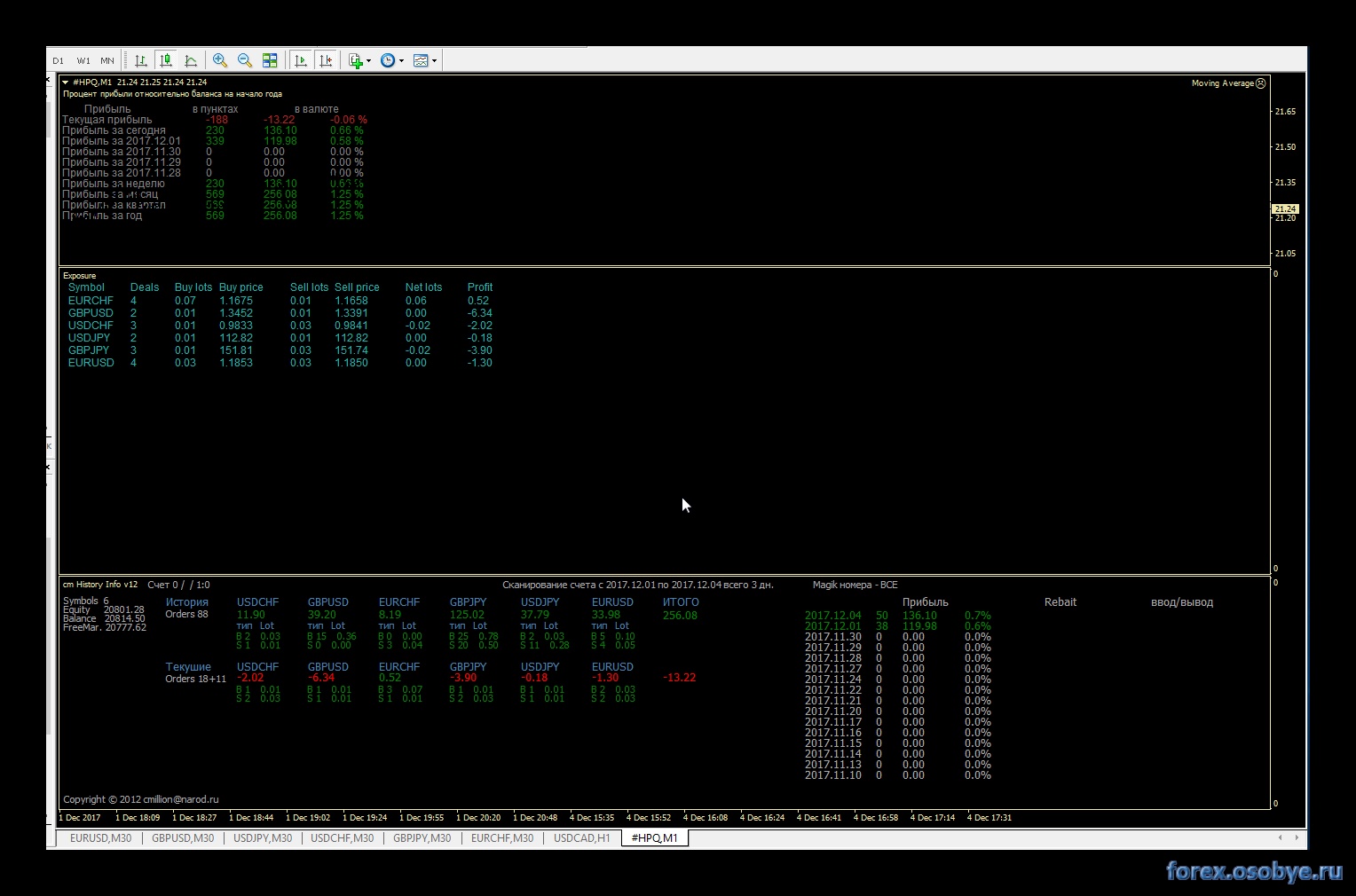Open the USDCHF,M30 chart tab
The height and width of the screenshot is (896, 1356).
343,838
